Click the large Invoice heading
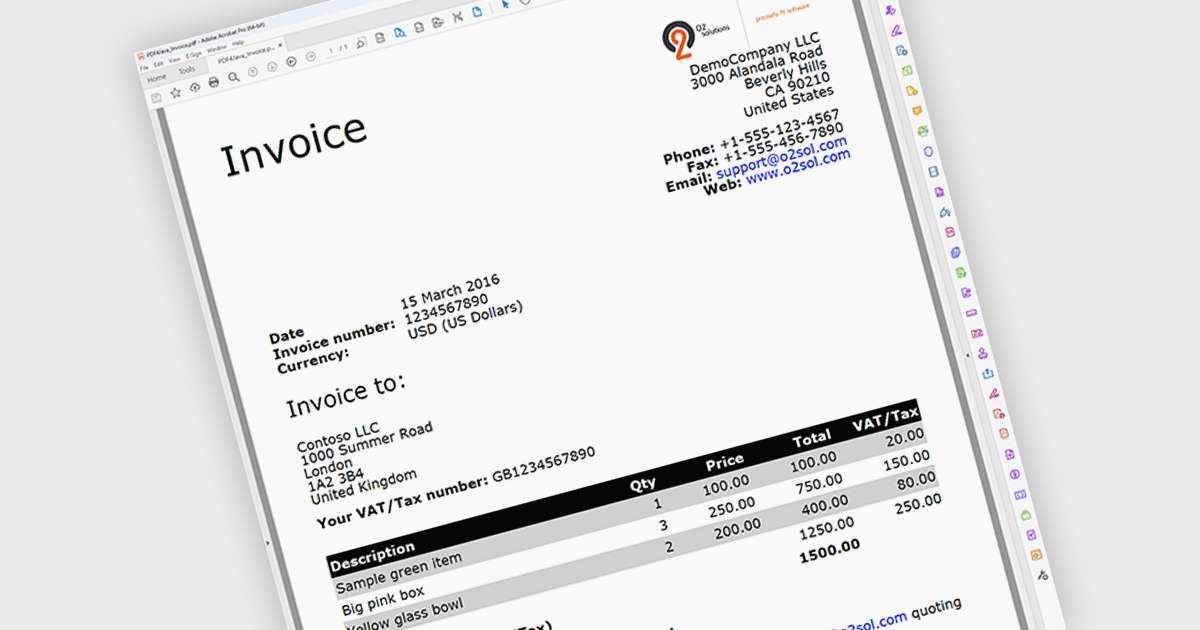Image resolution: width=1200 pixels, height=630 pixels. [x=293, y=145]
